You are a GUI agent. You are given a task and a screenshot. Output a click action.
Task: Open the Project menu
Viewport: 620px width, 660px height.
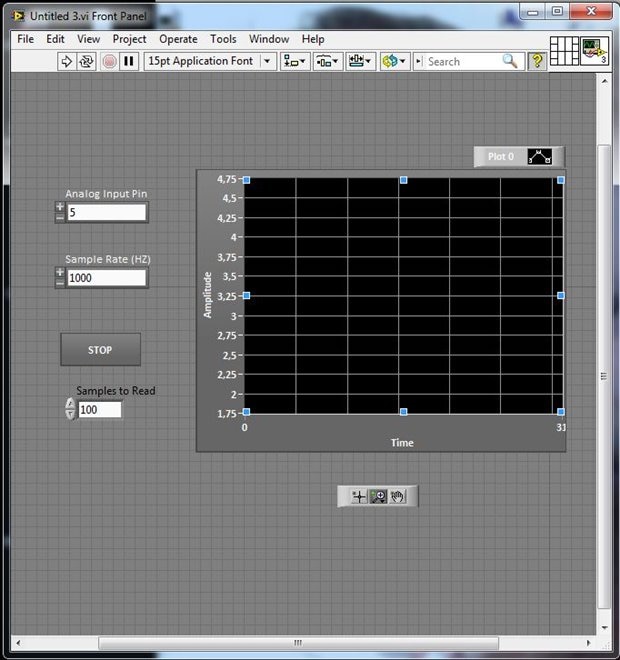[129, 39]
